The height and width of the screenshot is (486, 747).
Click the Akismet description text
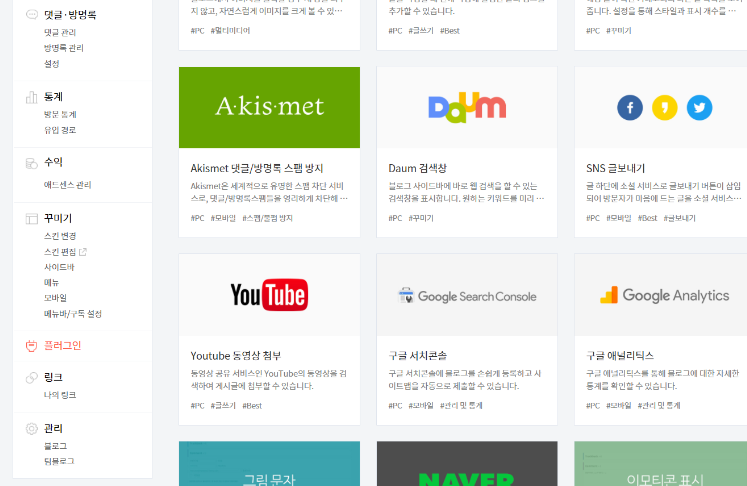coord(269,192)
